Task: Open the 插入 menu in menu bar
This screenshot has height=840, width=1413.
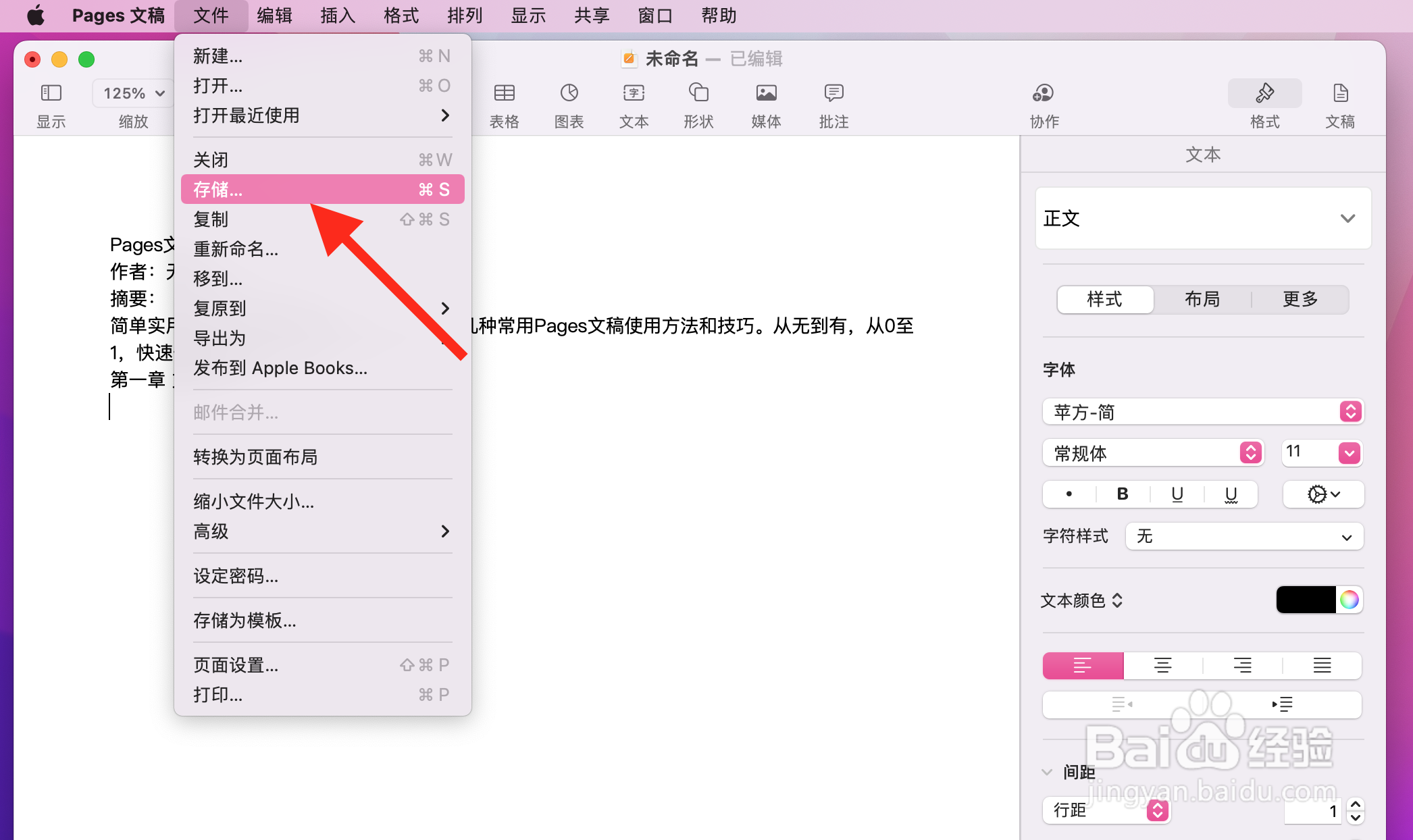Action: click(338, 16)
